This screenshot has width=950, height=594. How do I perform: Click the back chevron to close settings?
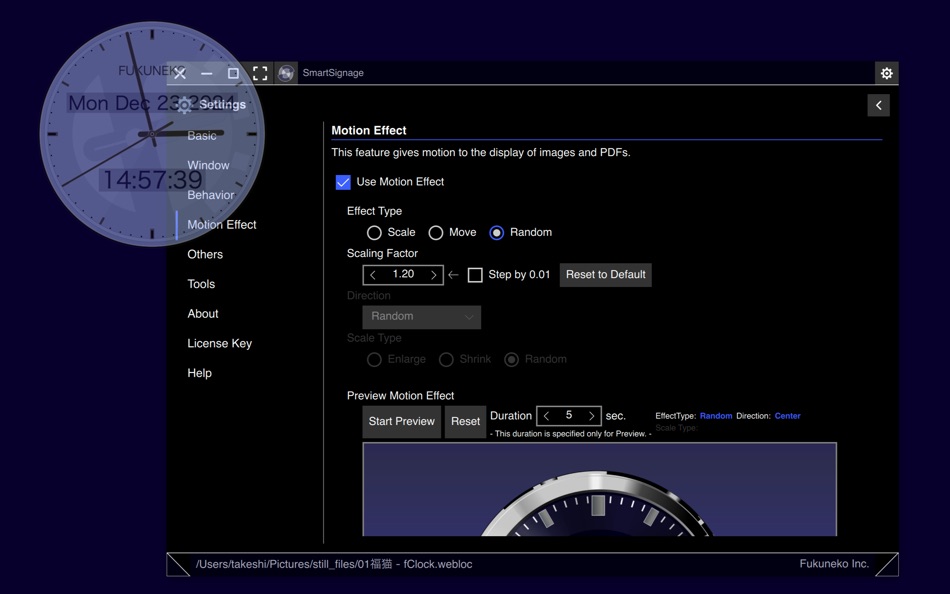tap(879, 105)
